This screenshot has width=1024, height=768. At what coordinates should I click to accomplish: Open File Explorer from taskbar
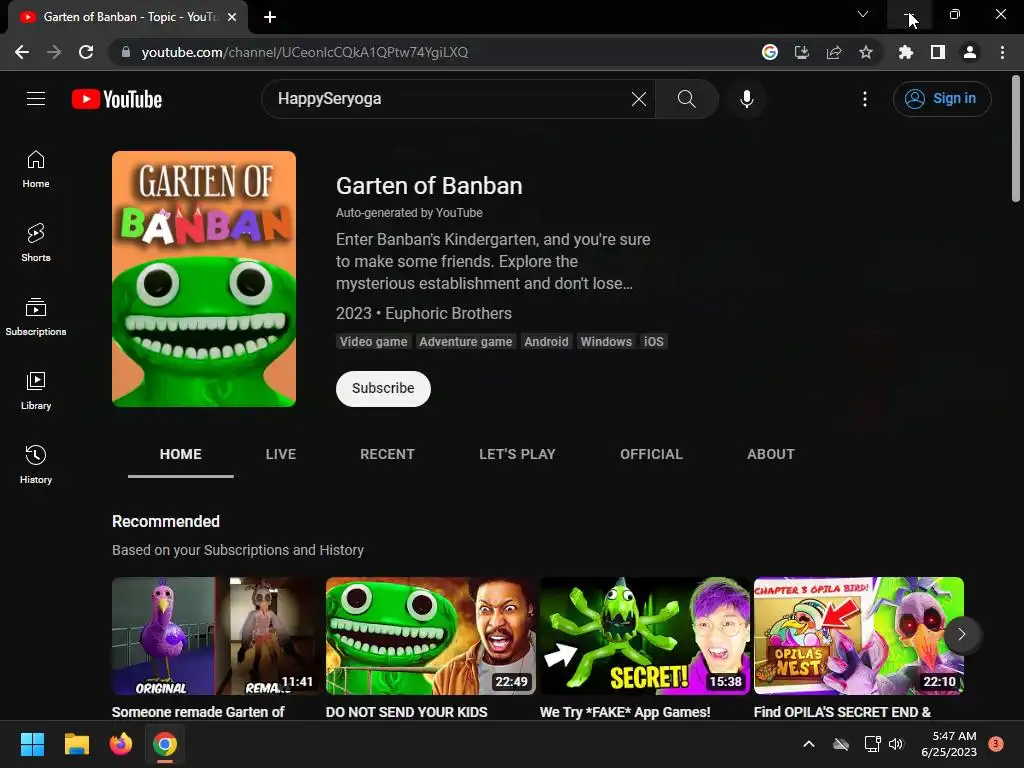point(76,744)
